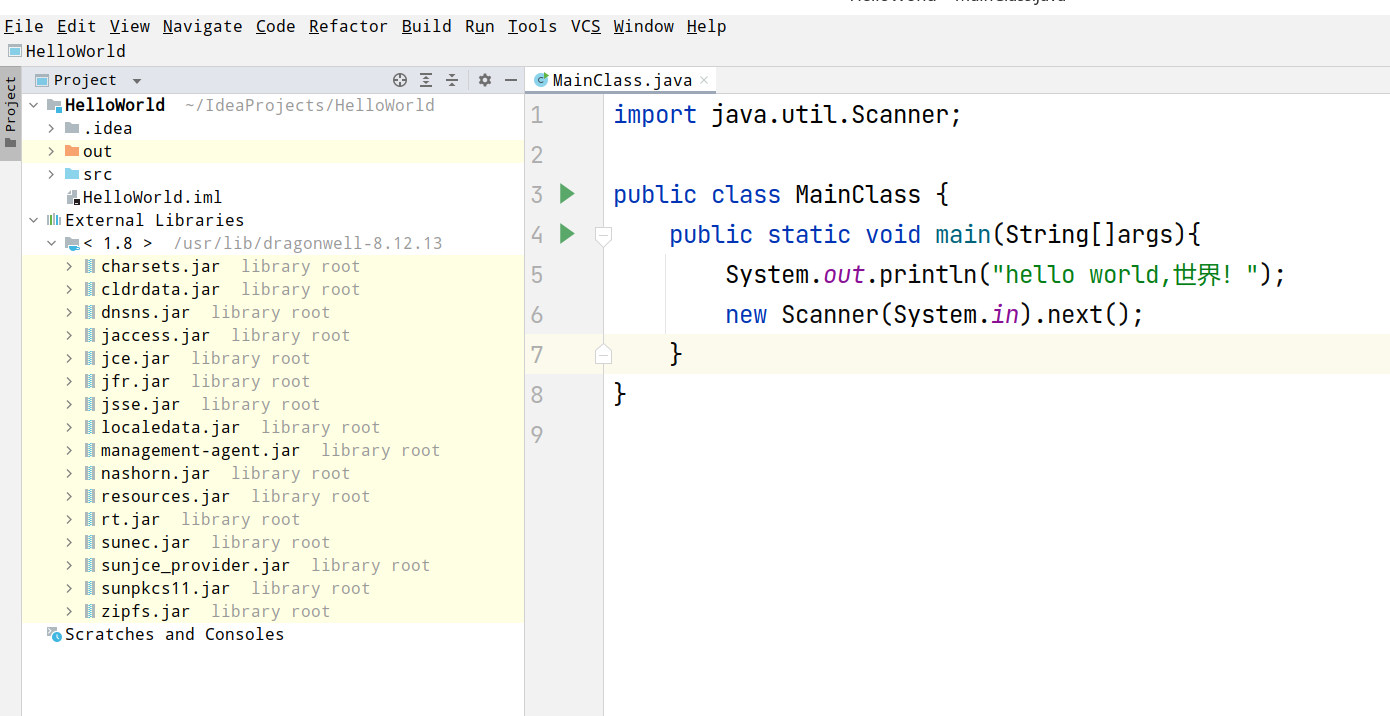This screenshot has width=1390, height=716.
Task: Expand the out folder
Action: (x=51, y=151)
